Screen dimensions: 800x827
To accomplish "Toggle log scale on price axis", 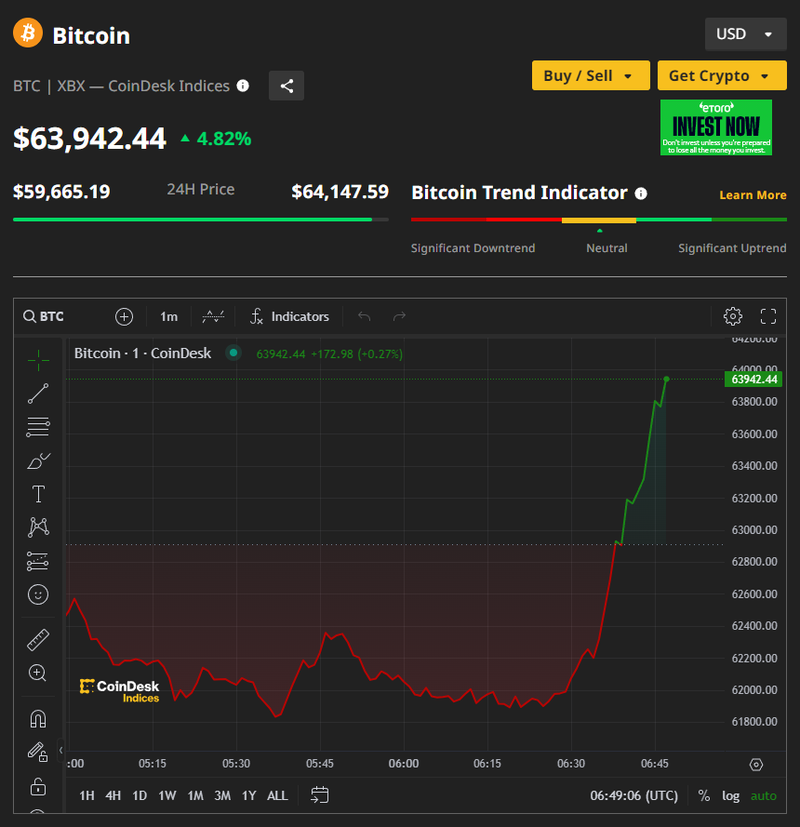I will coord(731,796).
